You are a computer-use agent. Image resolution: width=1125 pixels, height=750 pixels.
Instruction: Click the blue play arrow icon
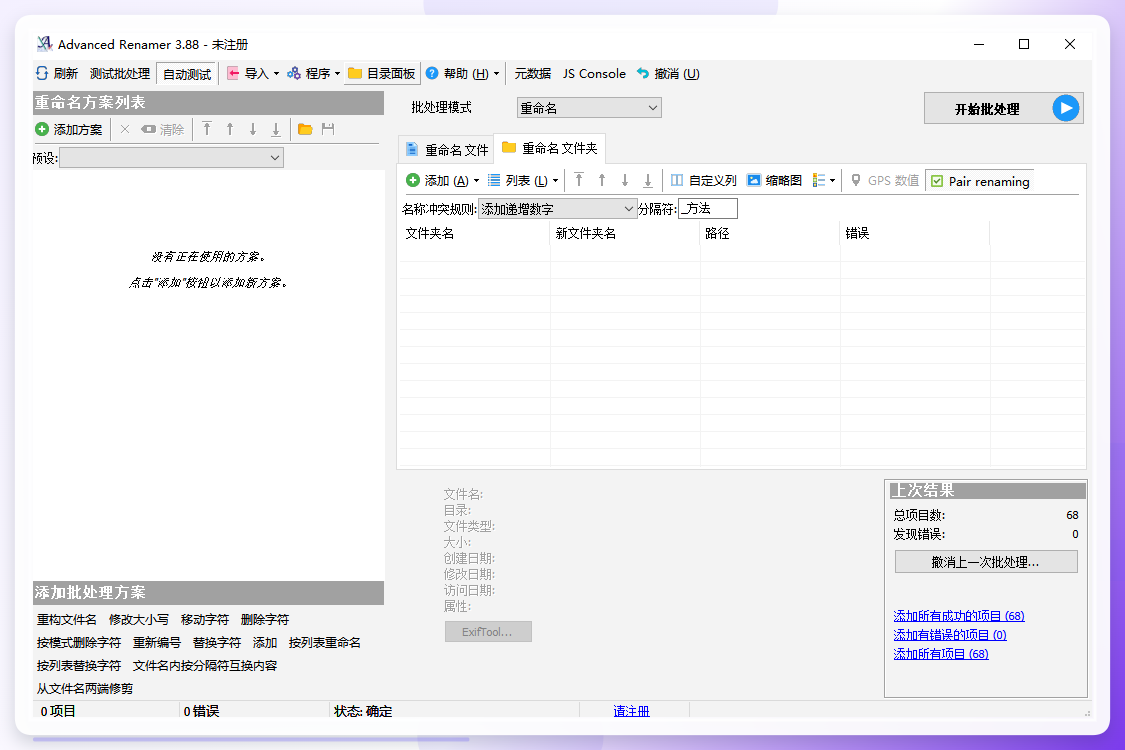point(1066,108)
